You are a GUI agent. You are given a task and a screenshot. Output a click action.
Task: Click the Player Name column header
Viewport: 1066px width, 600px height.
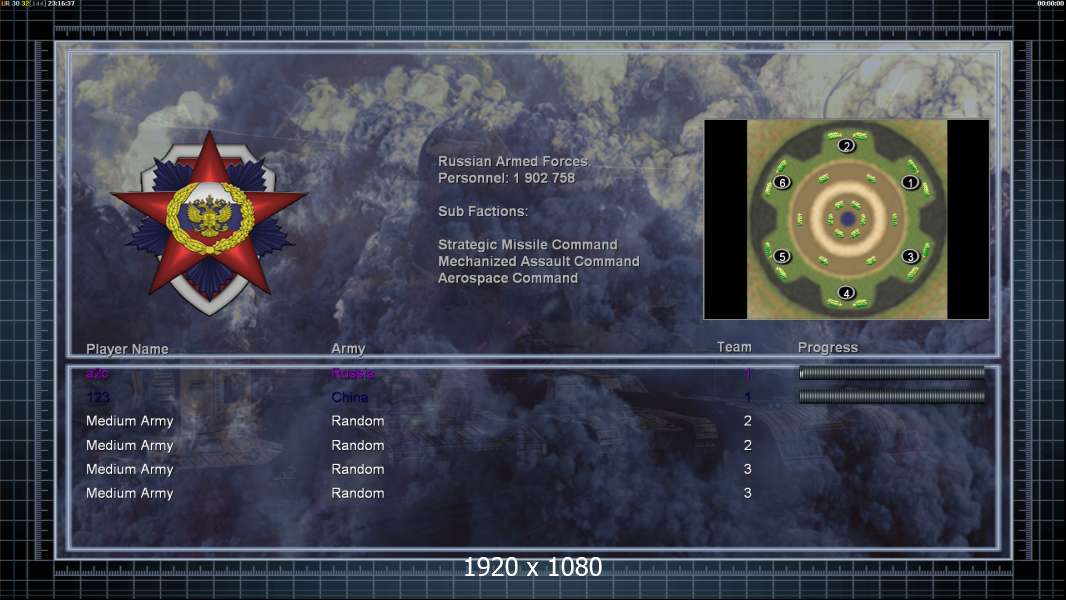(x=127, y=349)
